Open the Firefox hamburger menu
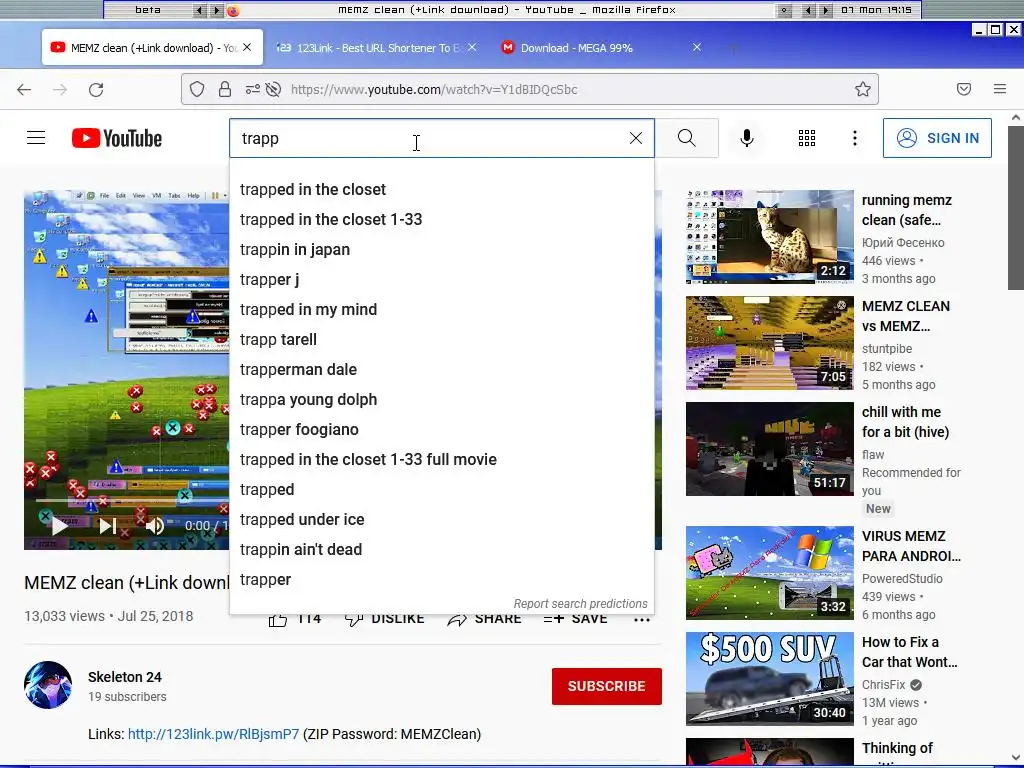1024x768 pixels. click(1000, 89)
